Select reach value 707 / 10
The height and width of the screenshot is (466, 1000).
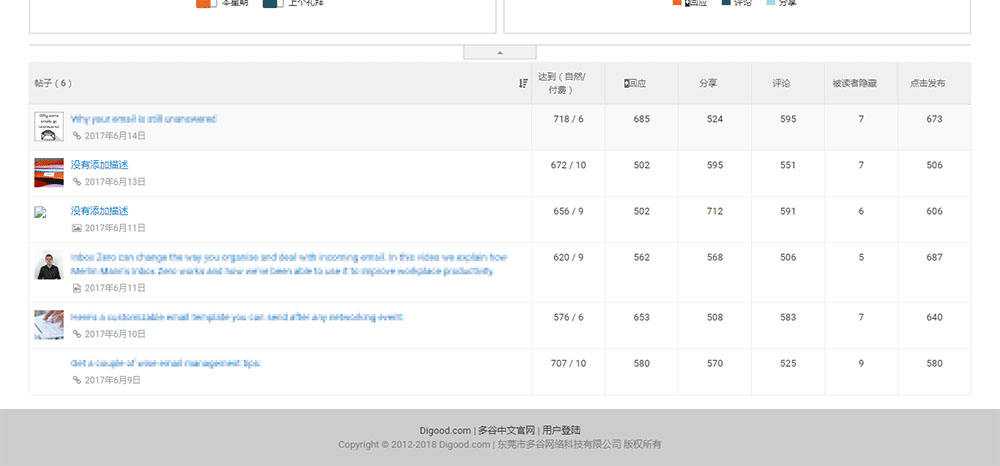coord(568,363)
